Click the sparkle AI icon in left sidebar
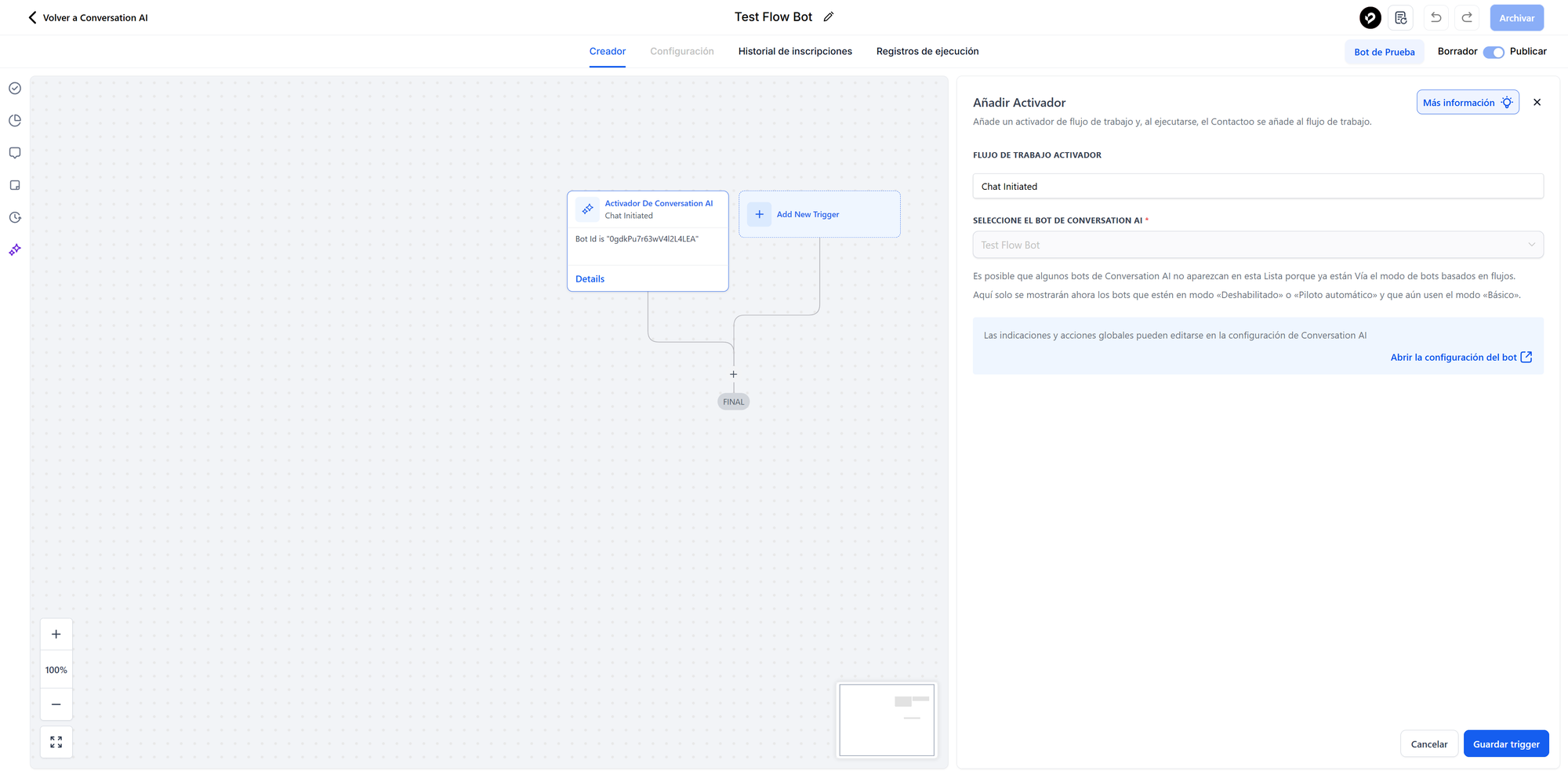The width and height of the screenshot is (1568, 771). click(15, 250)
